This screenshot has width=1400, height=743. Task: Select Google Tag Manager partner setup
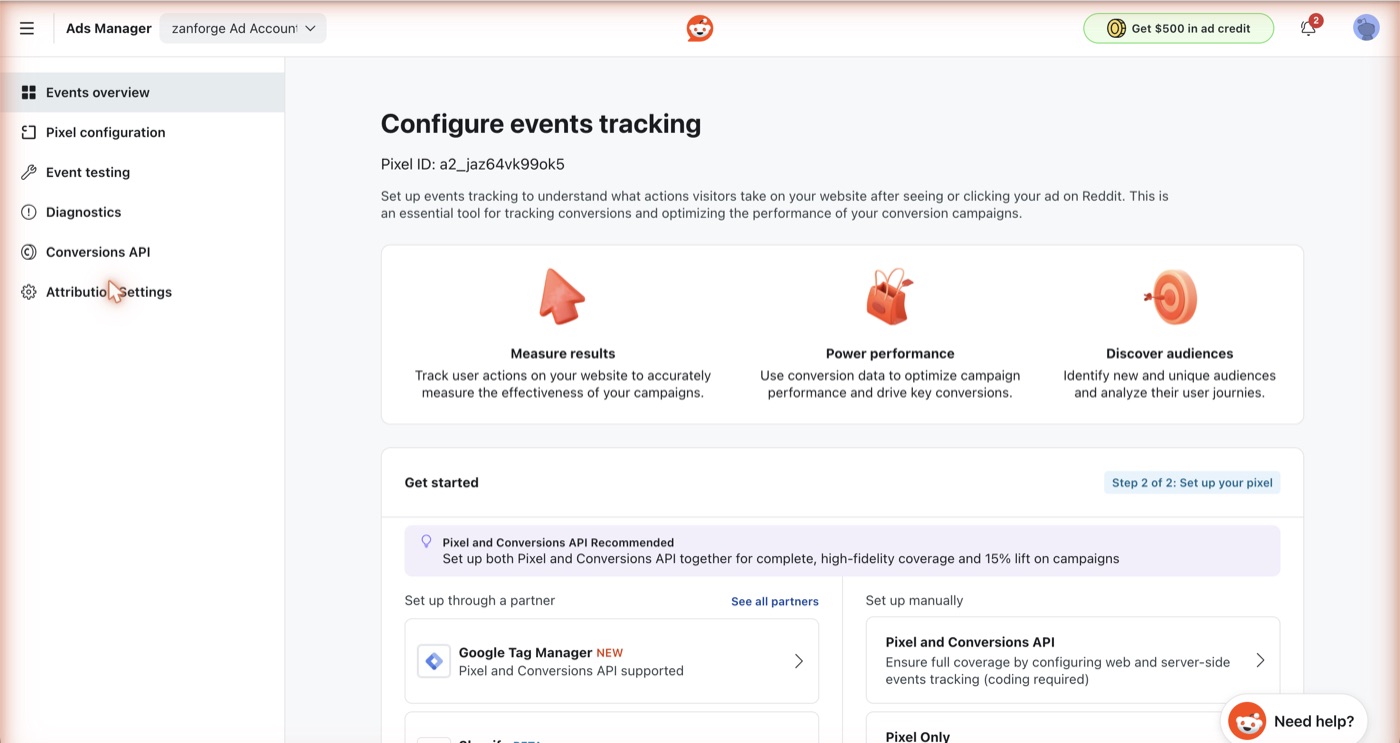pyautogui.click(x=611, y=661)
